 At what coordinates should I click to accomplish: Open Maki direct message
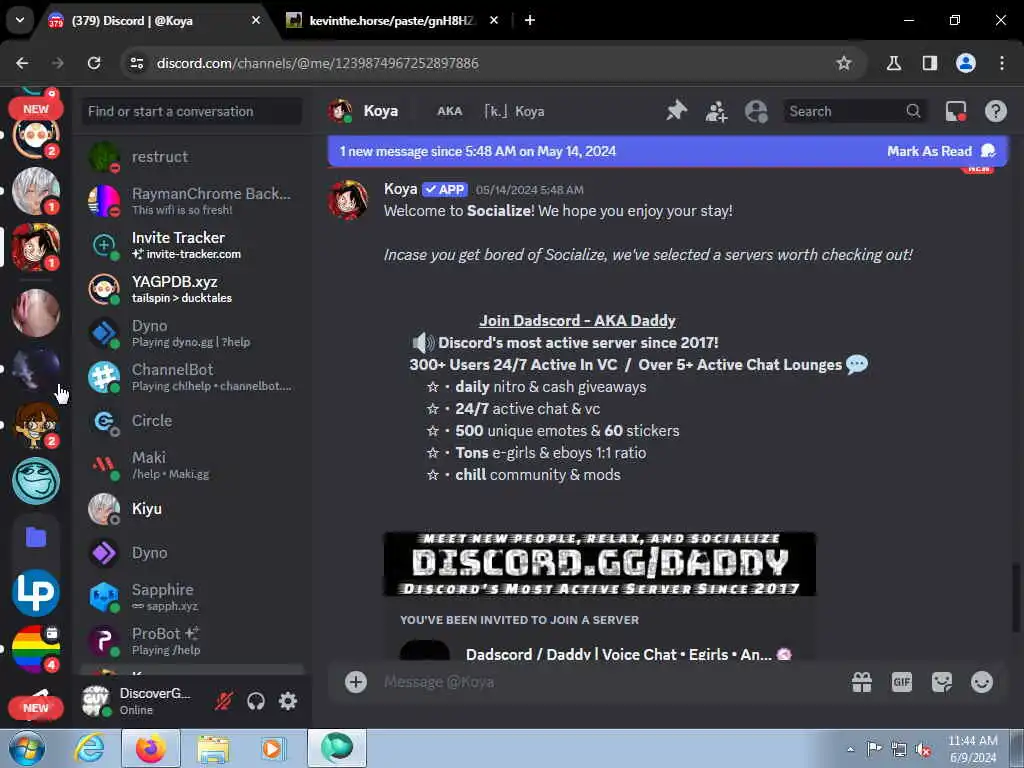coord(191,465)
